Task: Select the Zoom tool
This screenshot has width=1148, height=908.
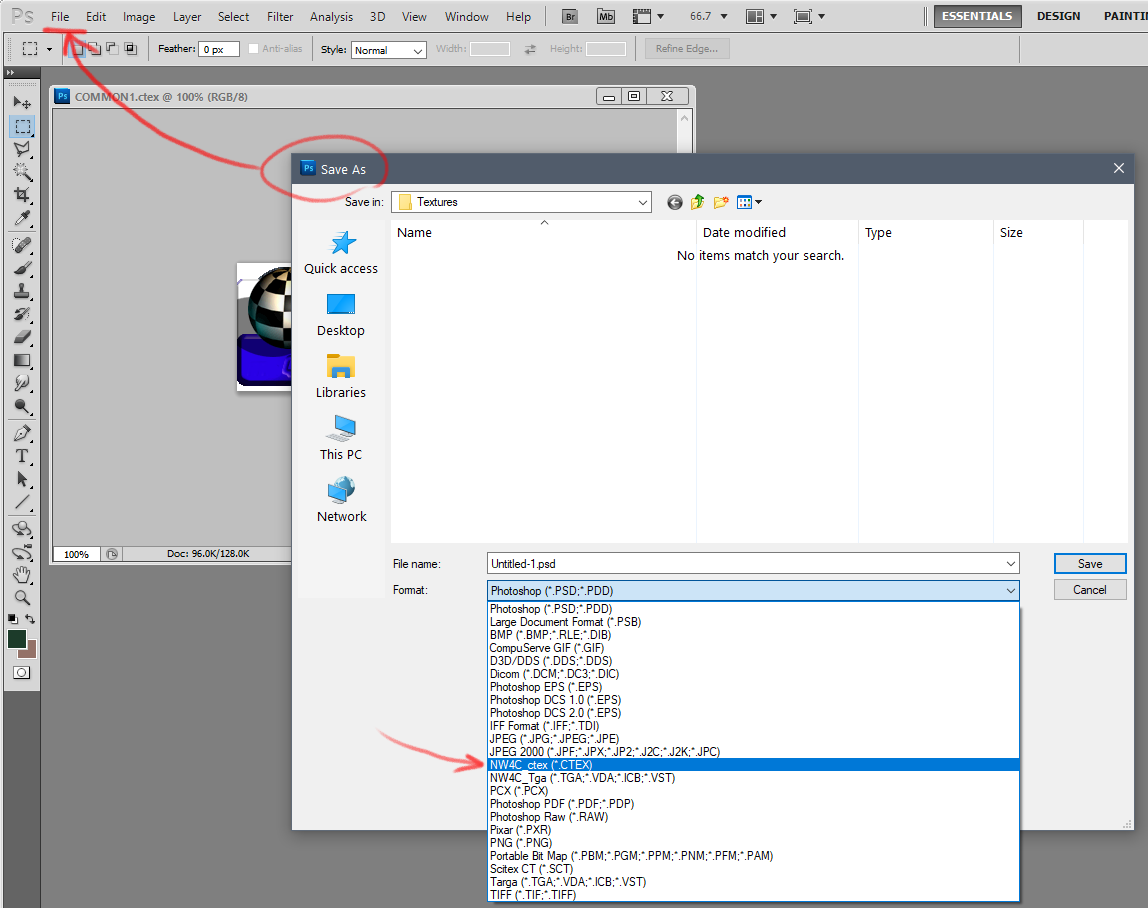Action: click(22, 598)
